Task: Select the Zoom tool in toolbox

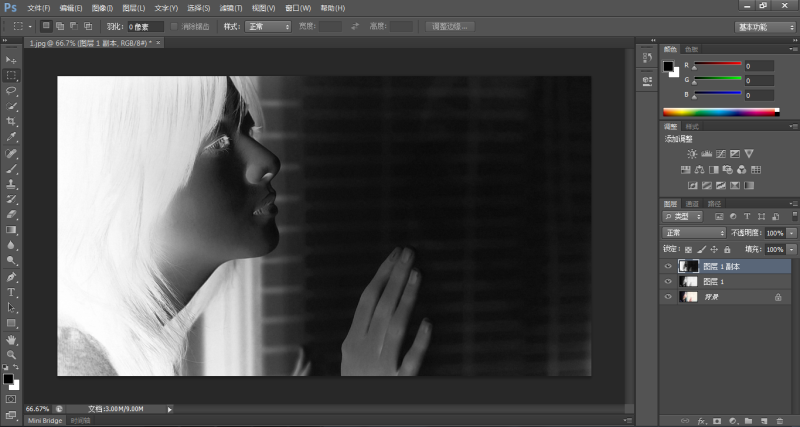Action: (11, 355)
